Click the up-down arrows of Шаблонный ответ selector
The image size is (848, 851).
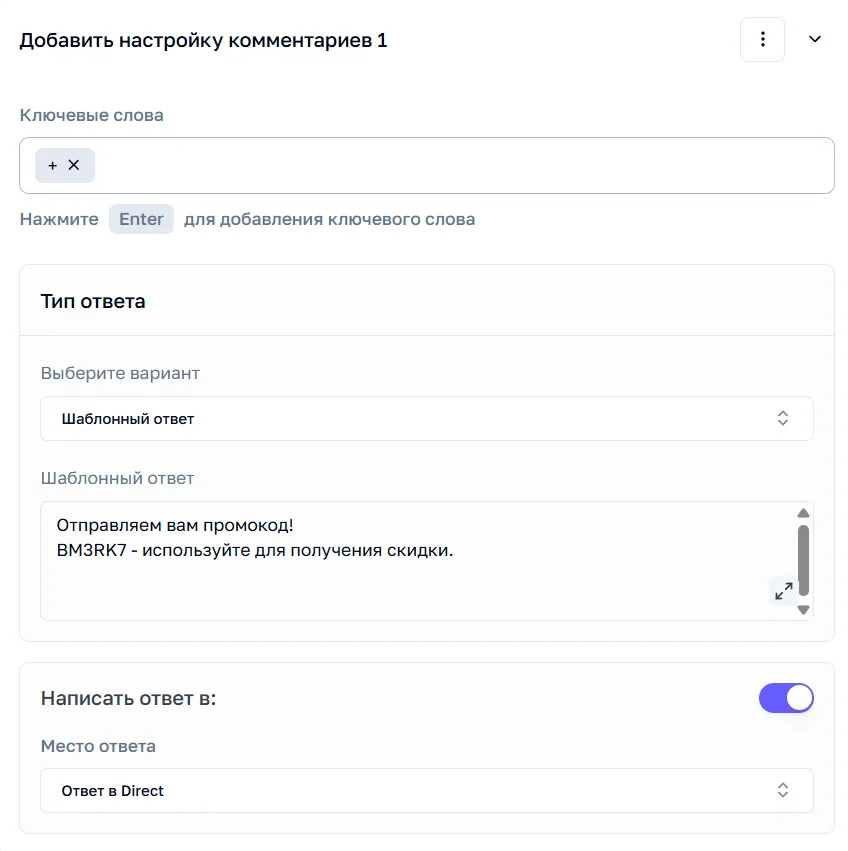782,418
